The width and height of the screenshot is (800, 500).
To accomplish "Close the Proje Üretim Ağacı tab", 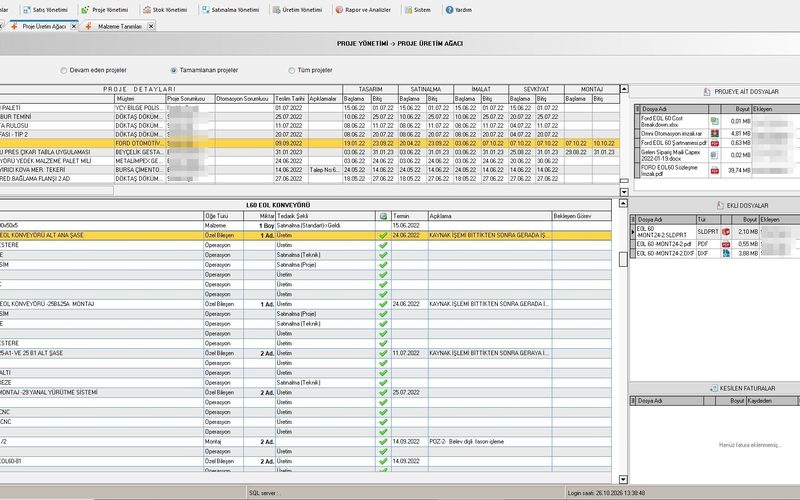I will (73, 26).
